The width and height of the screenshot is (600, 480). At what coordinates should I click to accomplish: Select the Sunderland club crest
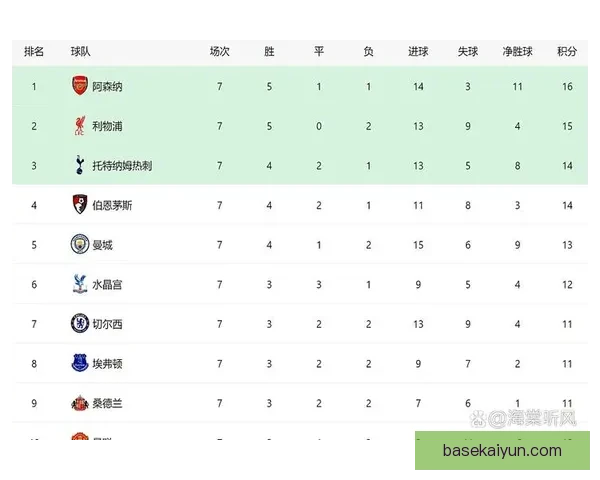point(80,402)
